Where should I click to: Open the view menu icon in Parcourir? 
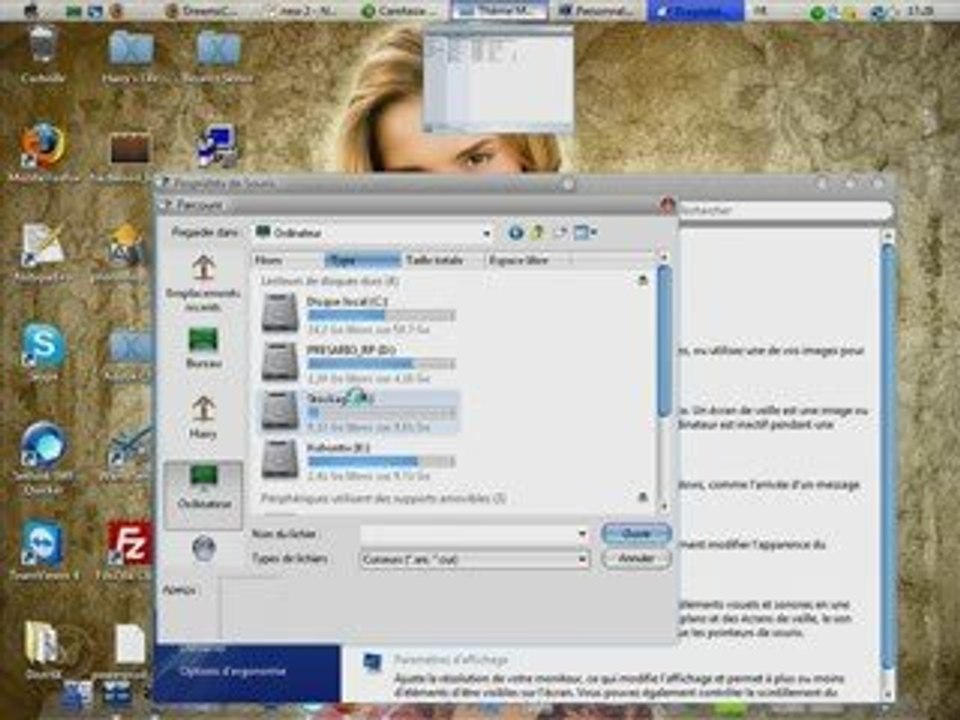[x=585, y=232]
